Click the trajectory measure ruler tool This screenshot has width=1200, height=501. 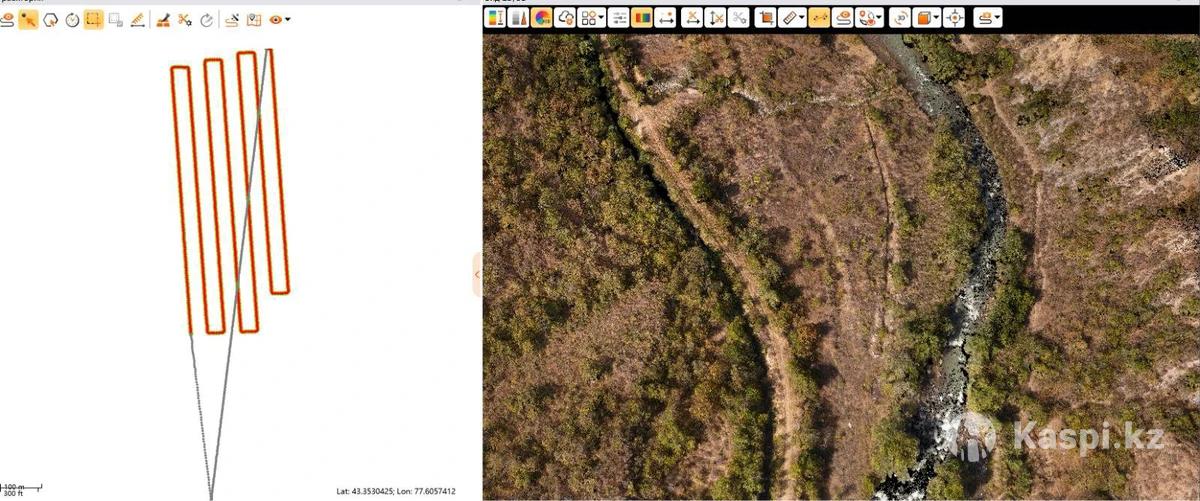(137, 19)
